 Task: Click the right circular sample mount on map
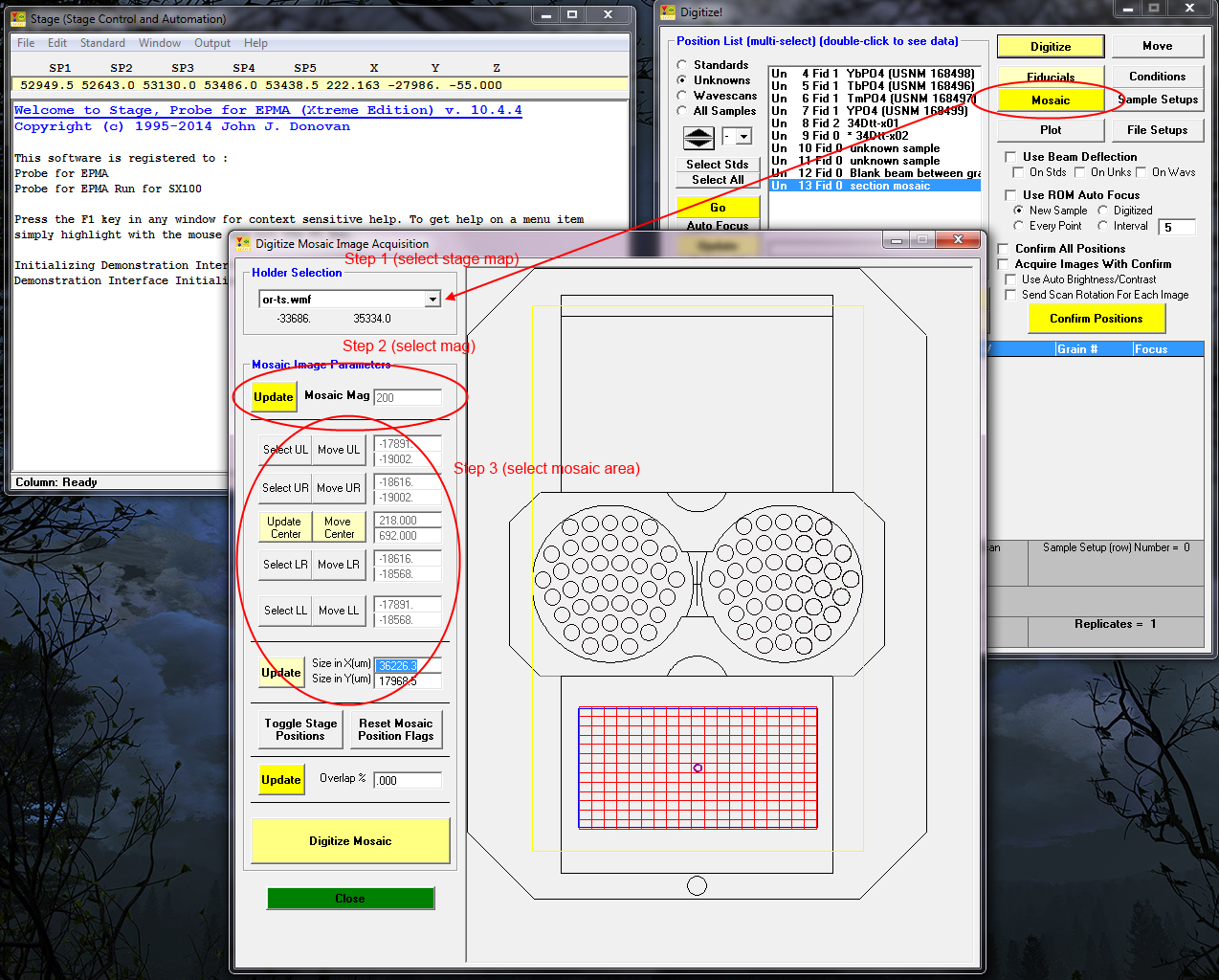[x=782, y=585]
